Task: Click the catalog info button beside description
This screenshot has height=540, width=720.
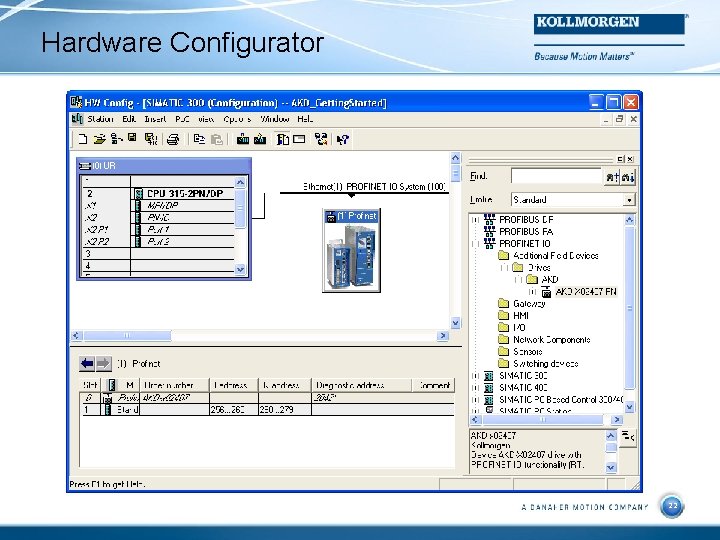Action: (628, 437)
